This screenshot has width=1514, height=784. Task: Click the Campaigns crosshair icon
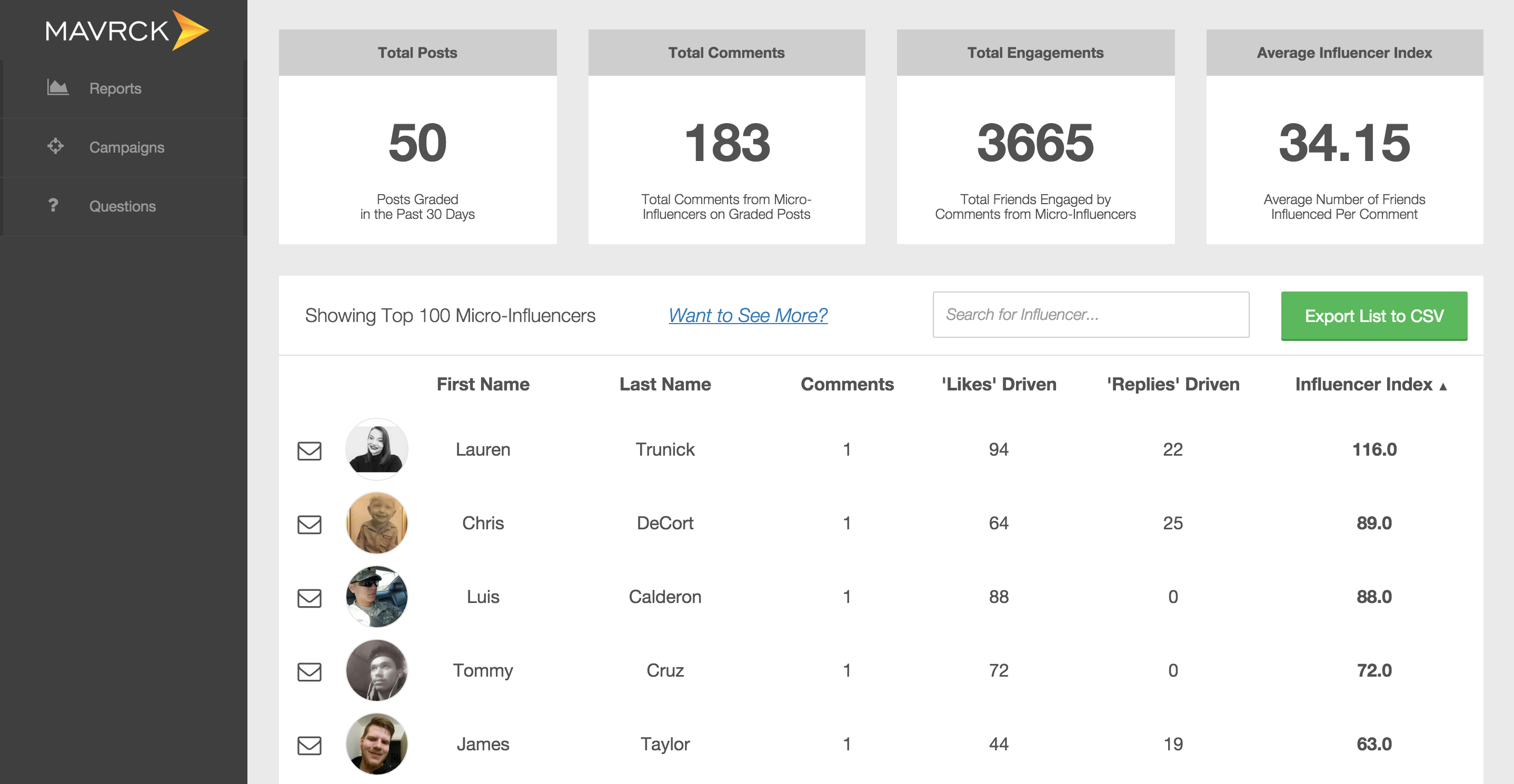[55, 146]
